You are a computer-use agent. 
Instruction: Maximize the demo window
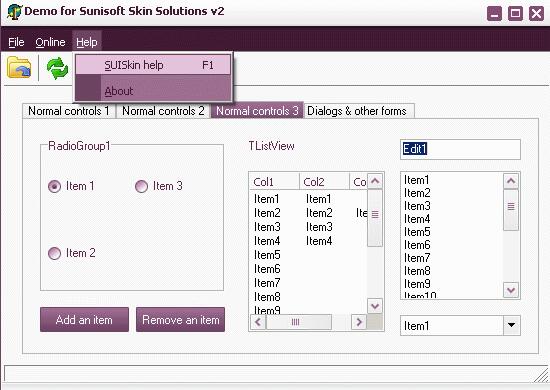[x=515, y=14]
